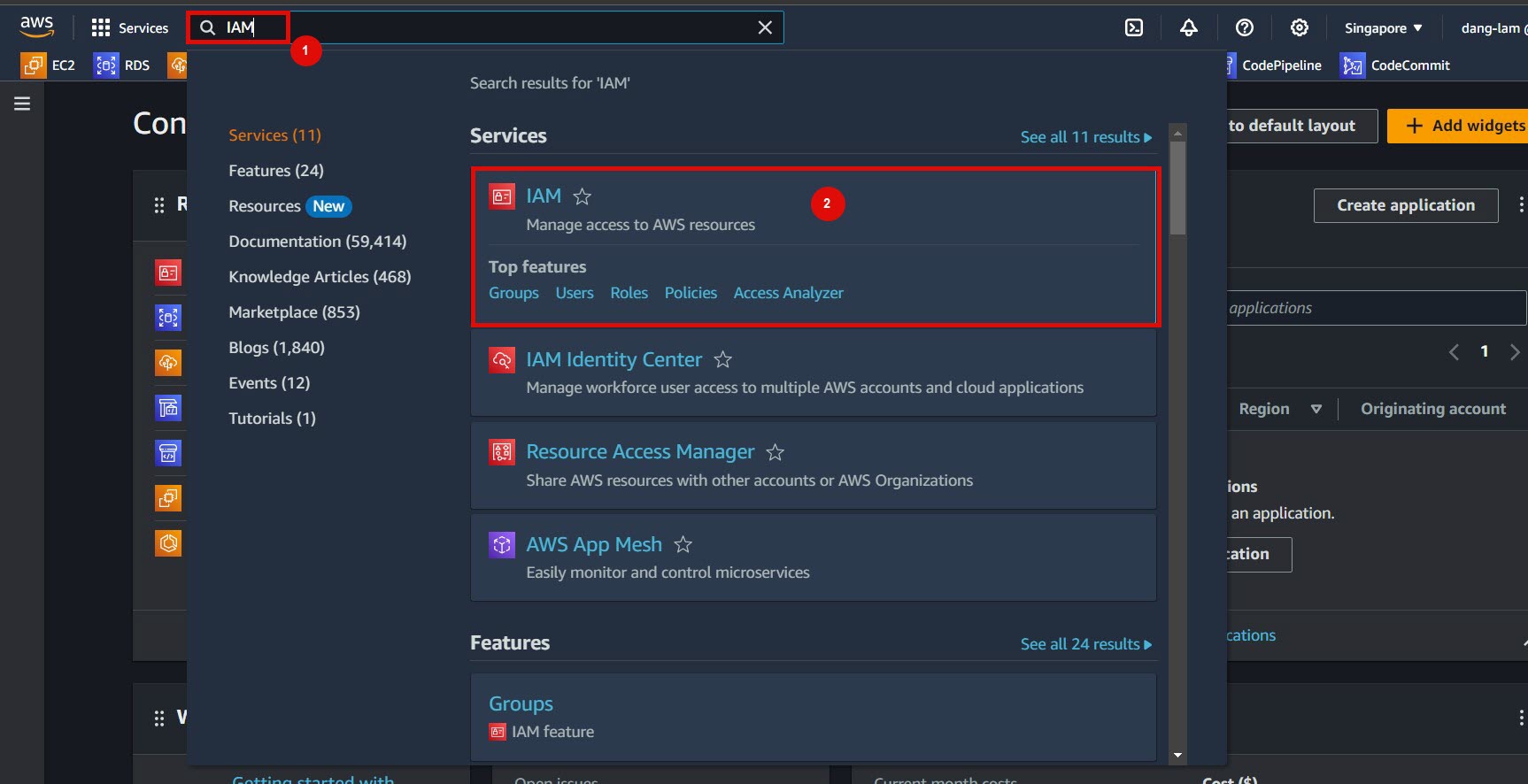The height and width of the screenshot is (784, 1528).
Task: Open the settings gear icon
Action: click(x=1300, y=28)
